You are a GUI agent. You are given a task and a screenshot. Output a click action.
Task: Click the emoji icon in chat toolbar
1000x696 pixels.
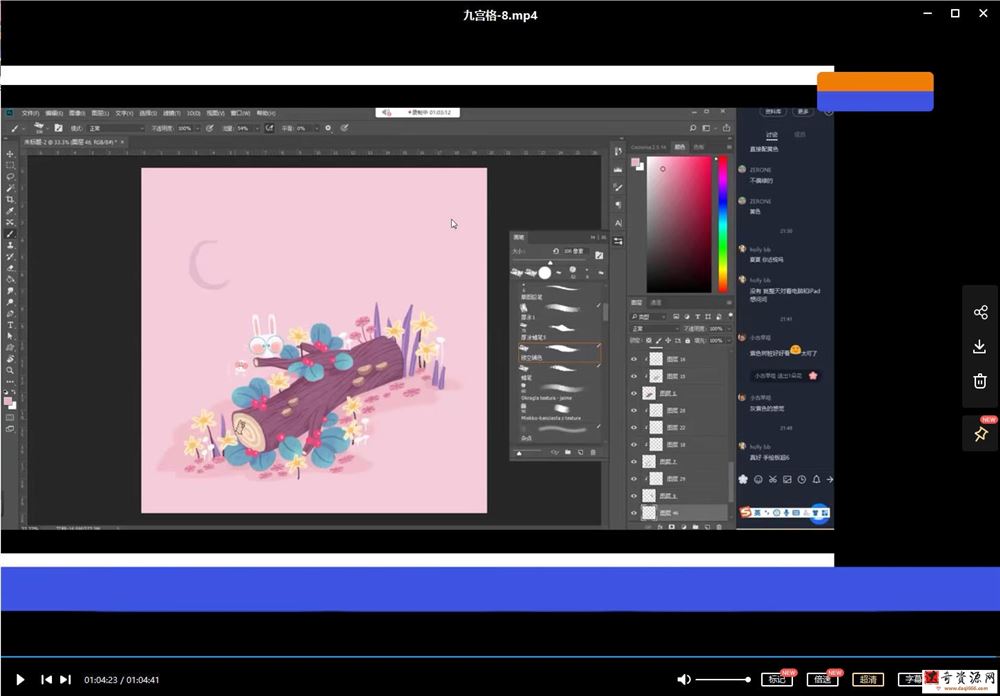758,479
